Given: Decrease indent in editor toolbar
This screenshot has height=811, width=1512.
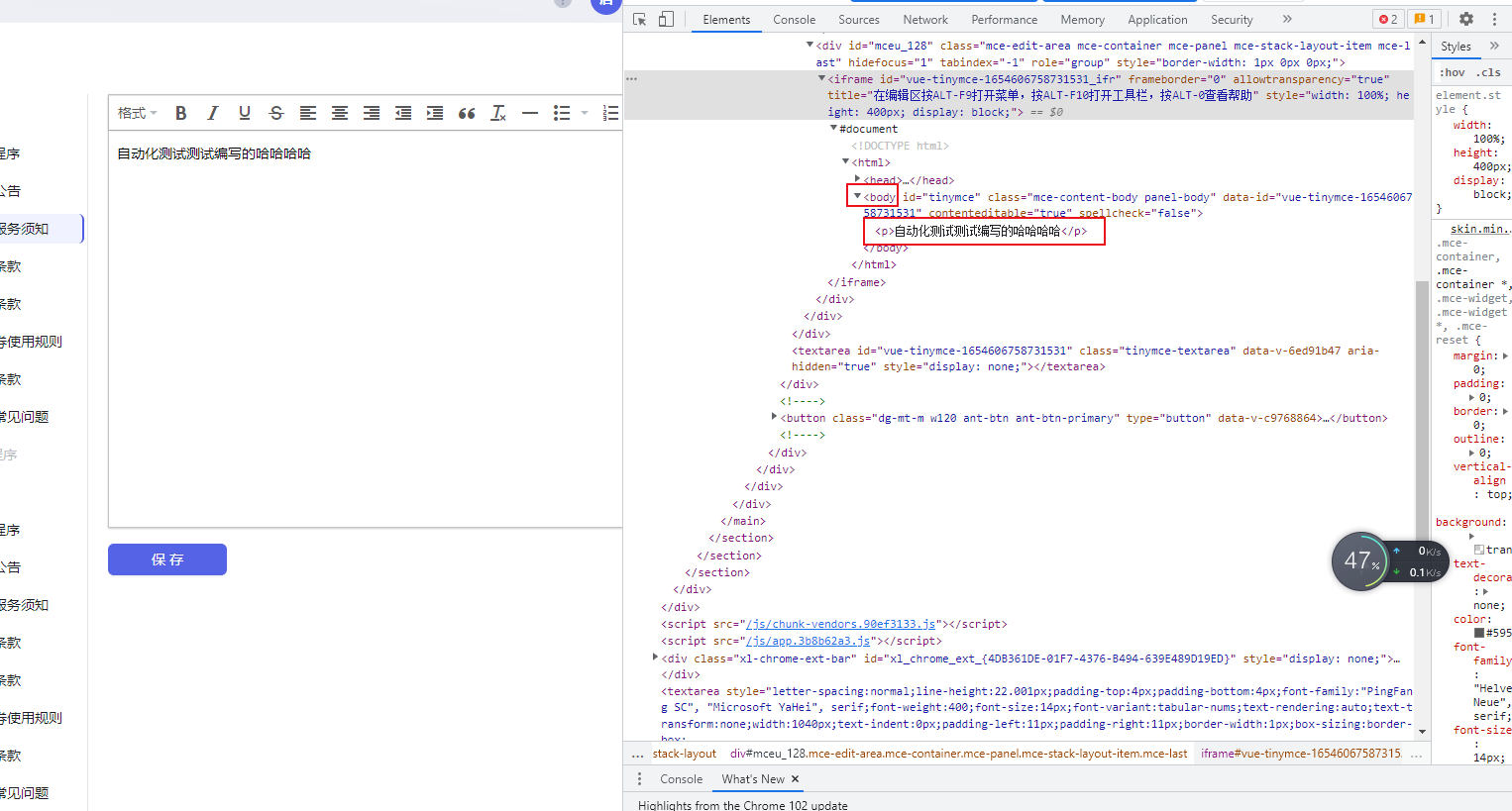Looking at the screenshot, I should (x=403, y=113).
